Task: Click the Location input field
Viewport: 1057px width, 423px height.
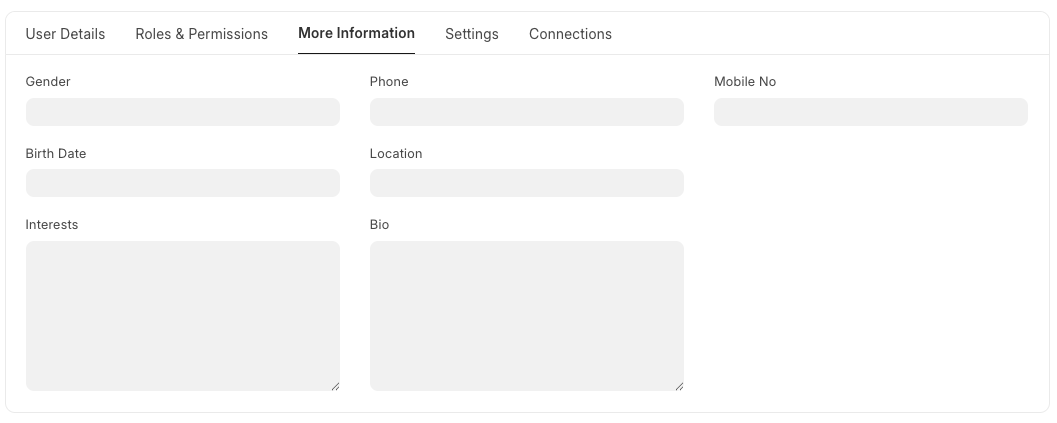Action: [526, 183]
